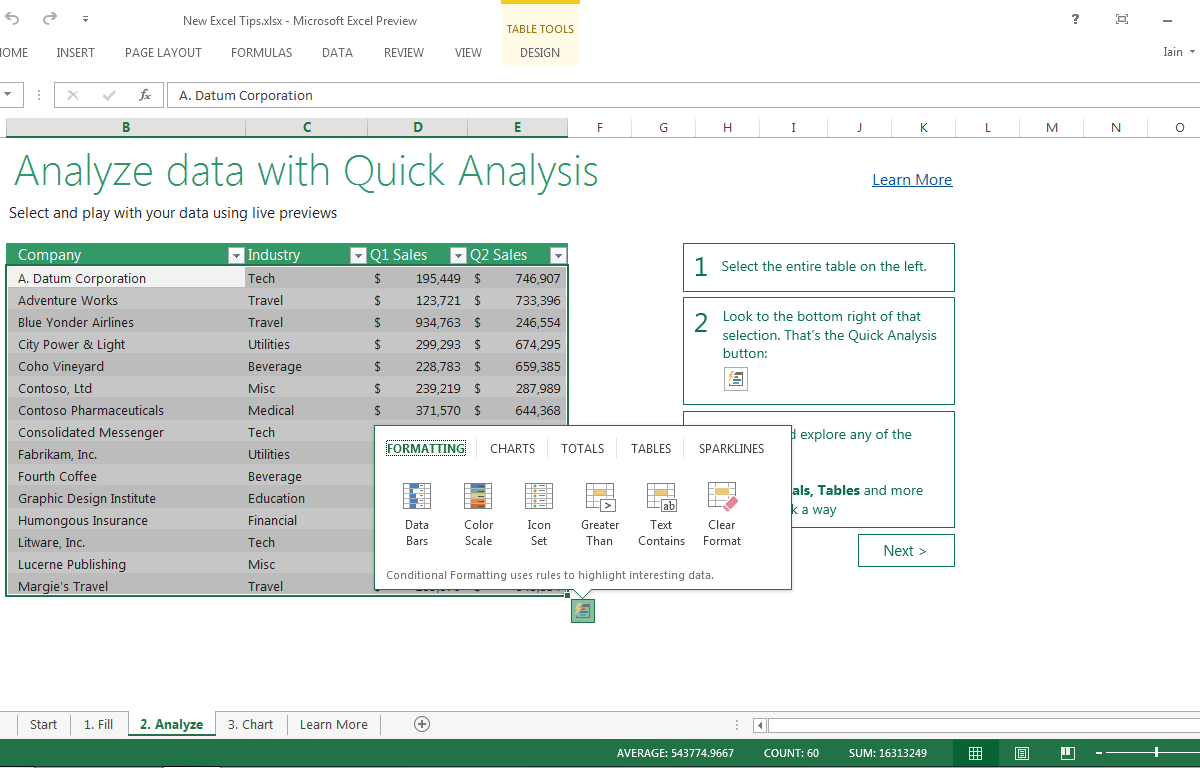
Task: Click the horizontal scrollbar left arrow
Action: [x=760, y=725]
